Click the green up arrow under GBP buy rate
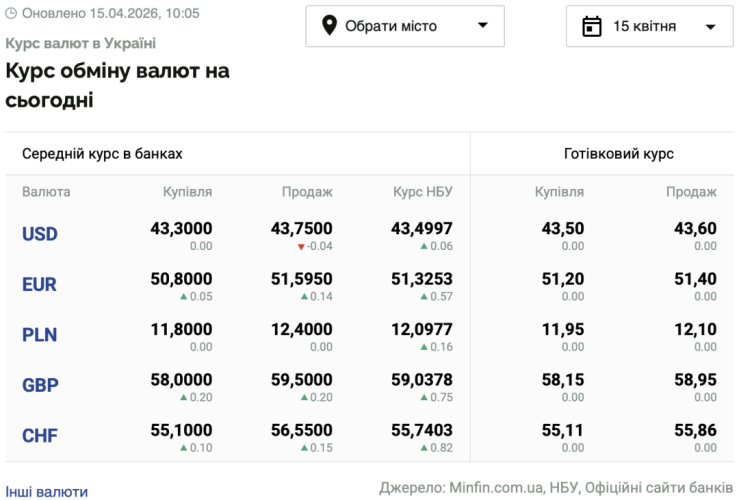Image resolution: width=739 pixels, height=500 pixels. tap(182, 397)
